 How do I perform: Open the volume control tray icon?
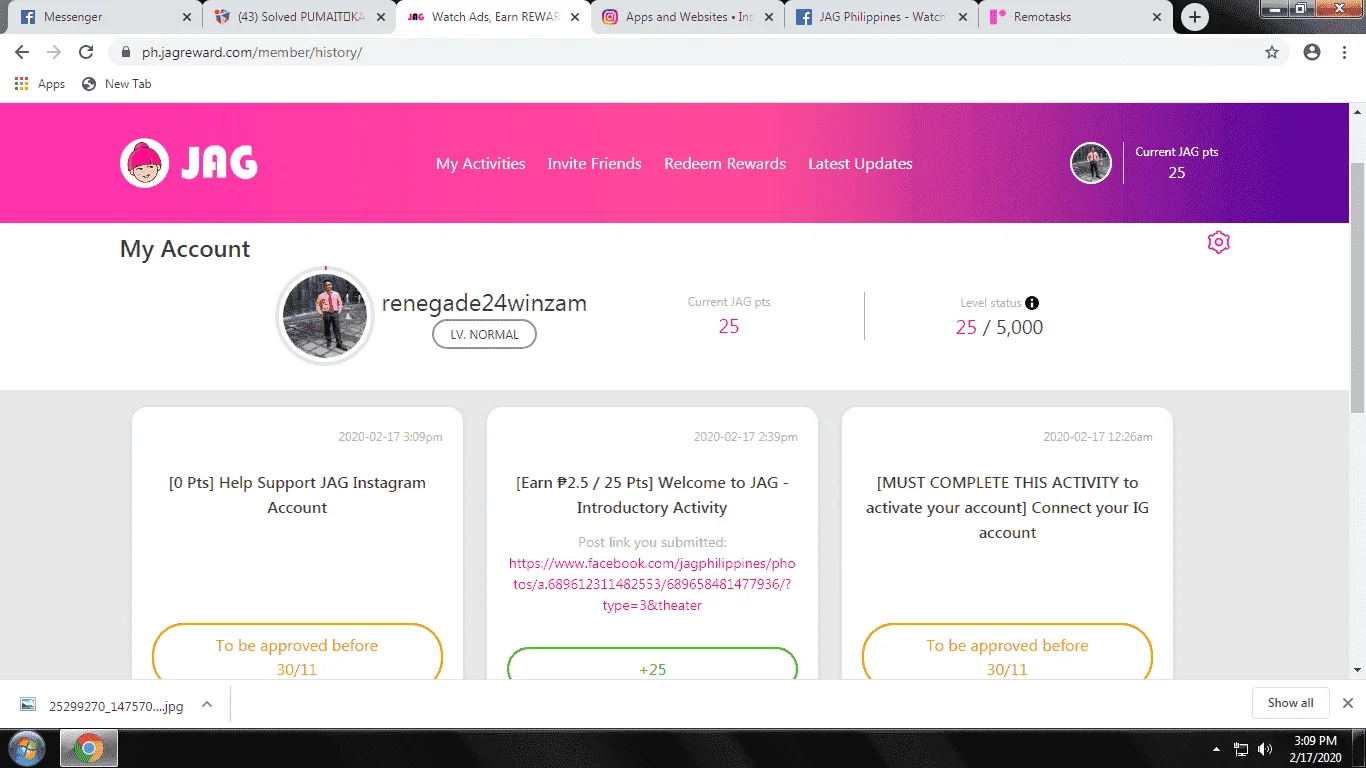coord(1264,749)
